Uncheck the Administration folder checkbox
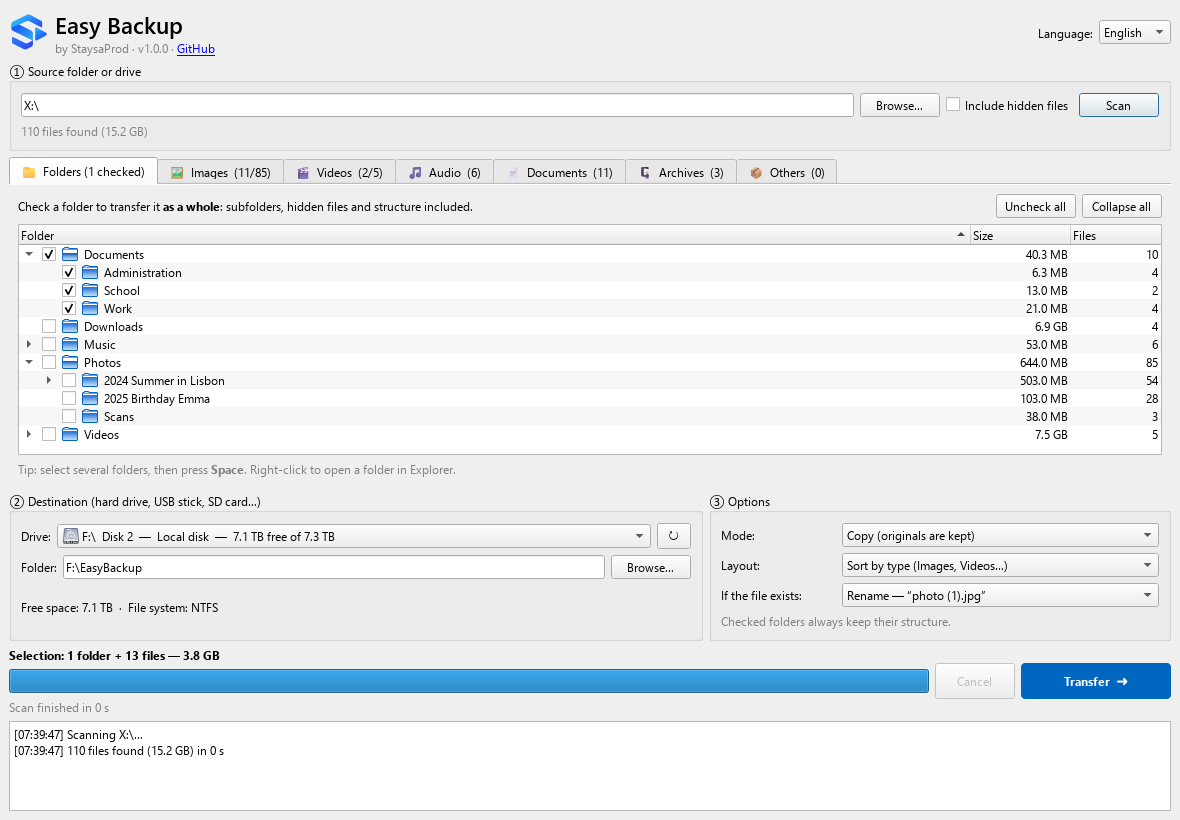The image size is (1180, 820). pyautogui.click(x=68, y=272)
